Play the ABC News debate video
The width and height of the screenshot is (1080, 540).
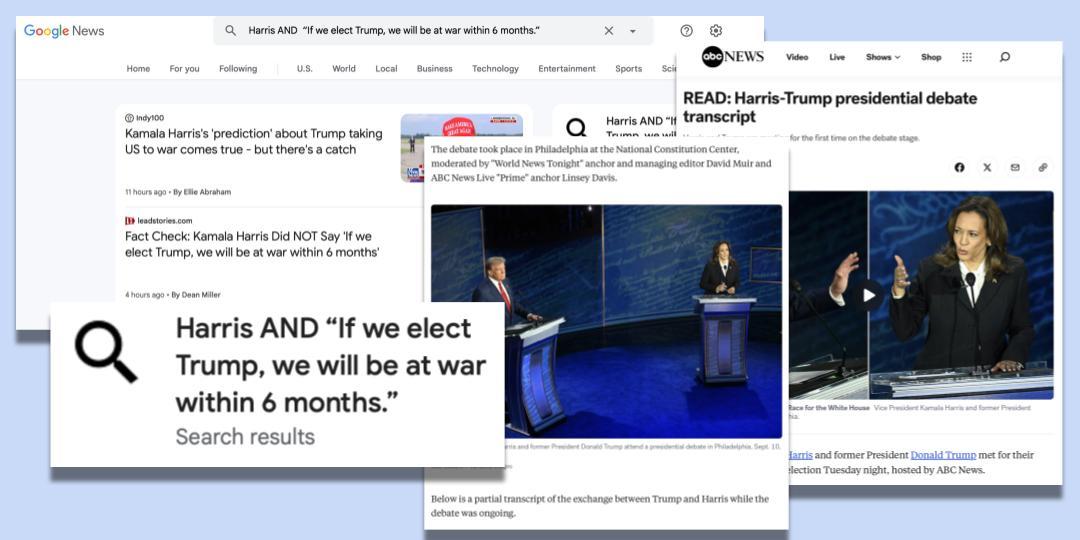(x=869, y=295)
